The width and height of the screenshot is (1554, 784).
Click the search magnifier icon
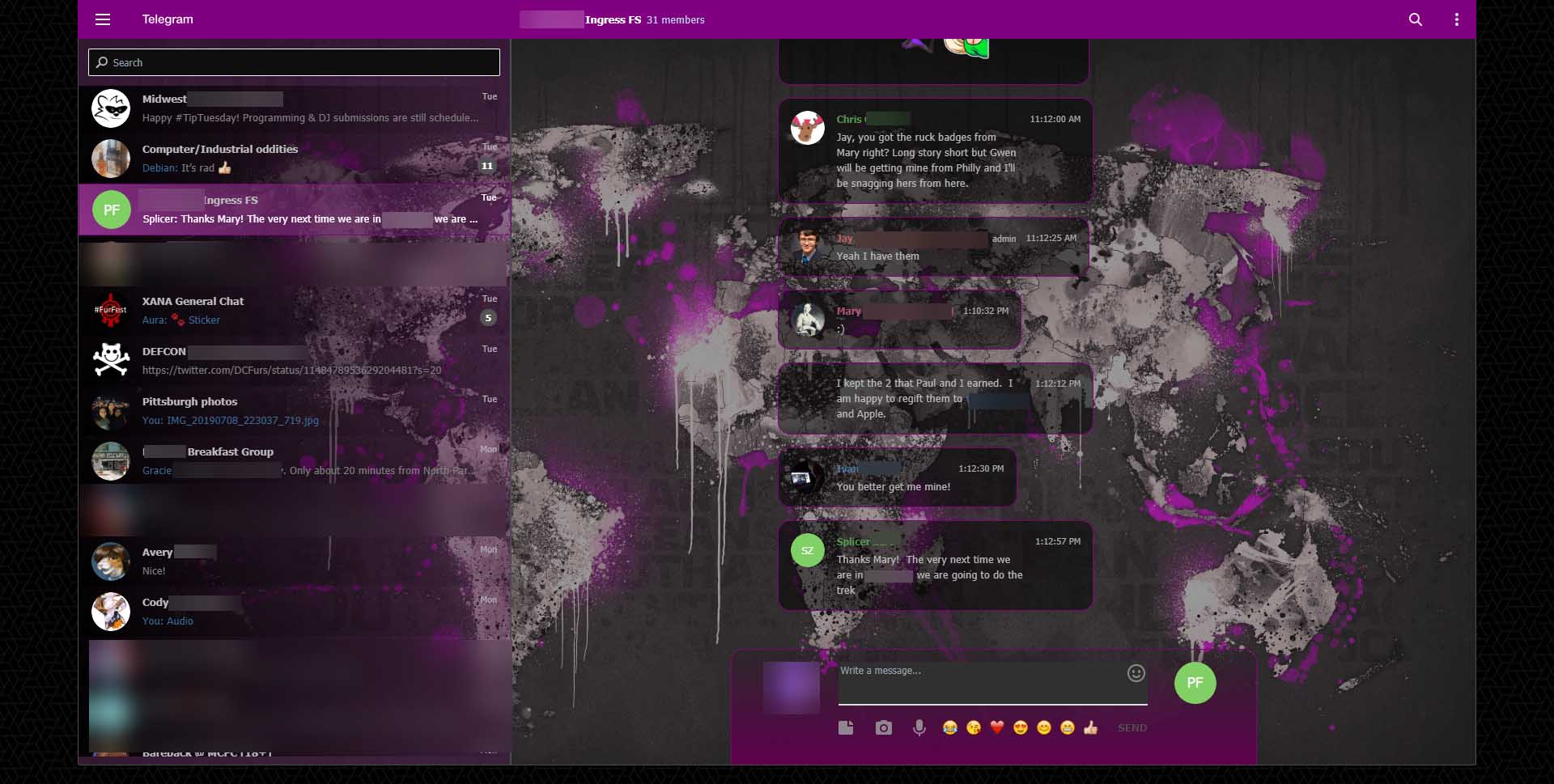point(1415,19)
